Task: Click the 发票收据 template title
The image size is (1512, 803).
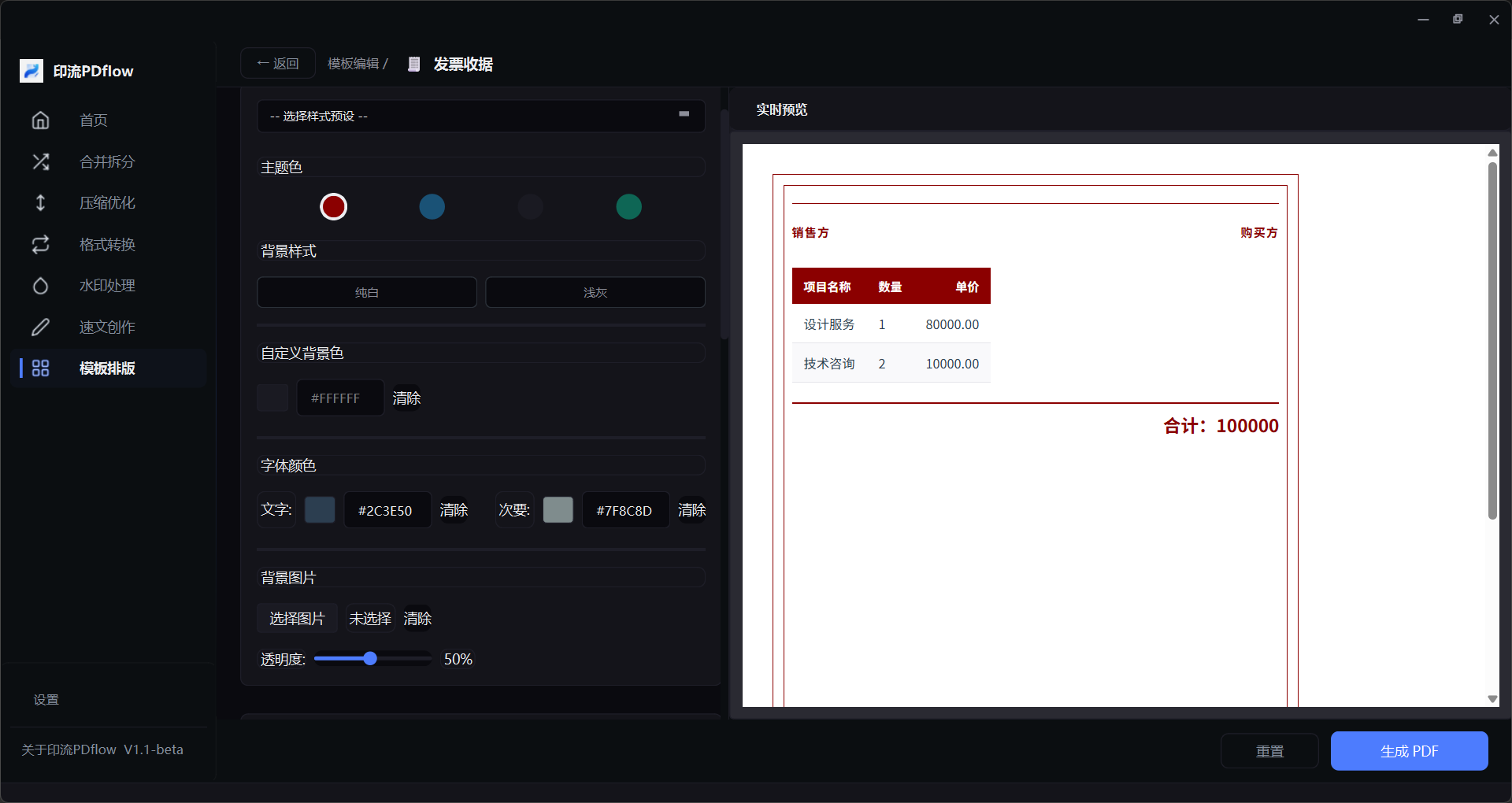Action: click(463, 64)
